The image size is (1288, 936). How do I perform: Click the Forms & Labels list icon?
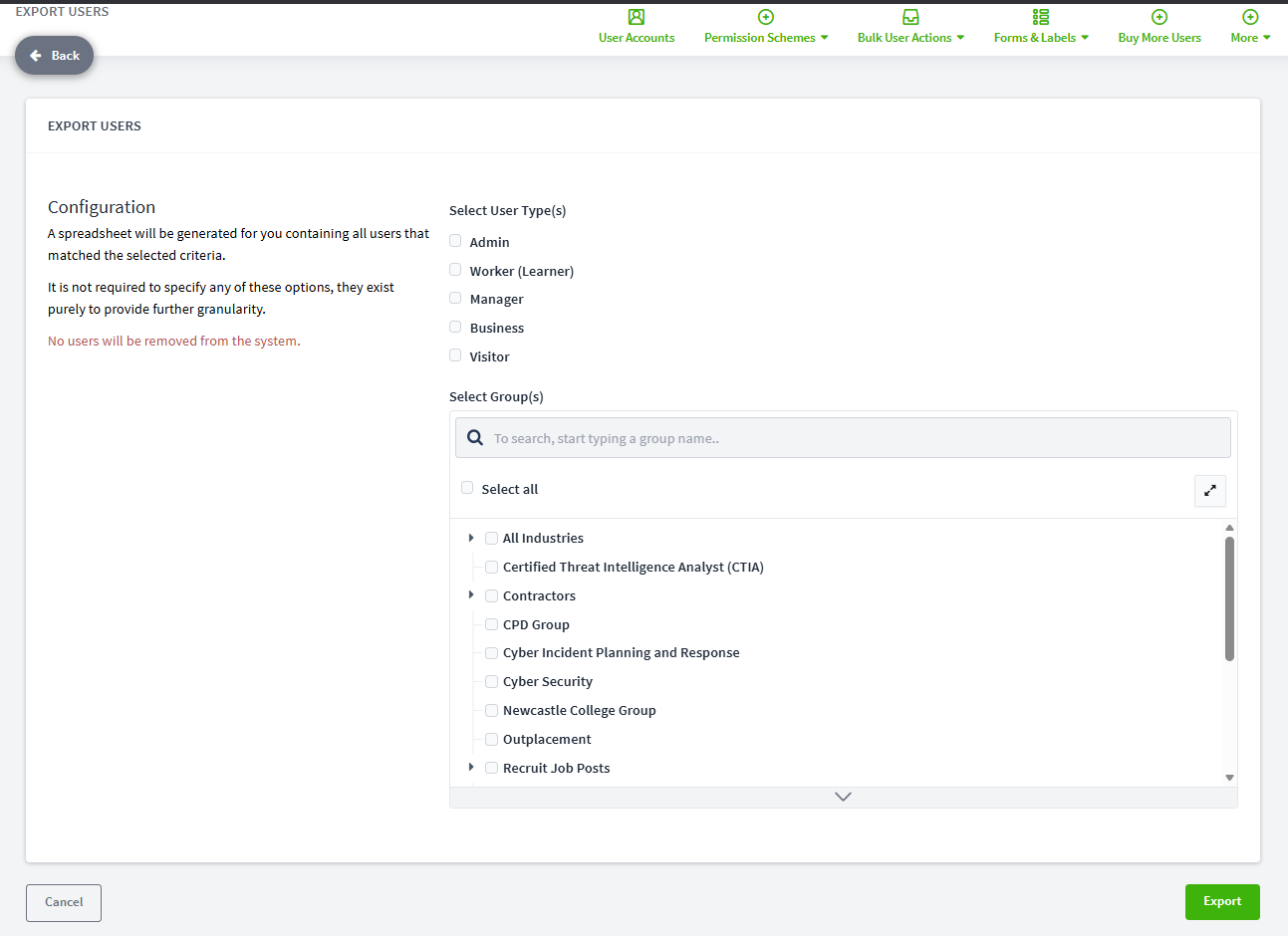(1041, 17)
